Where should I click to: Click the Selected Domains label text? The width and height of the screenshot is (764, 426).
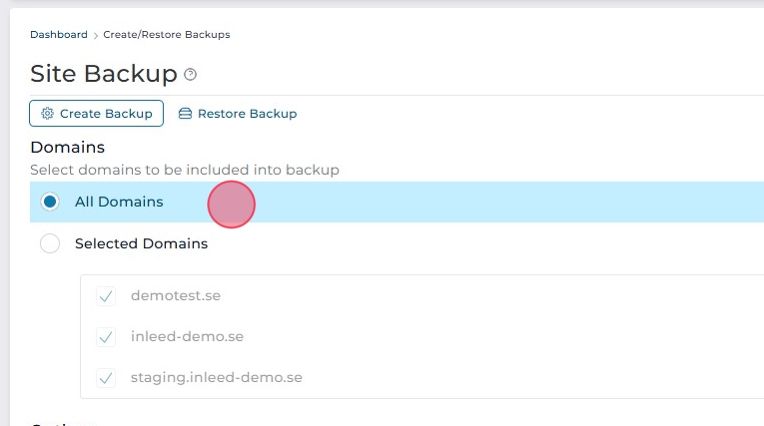(x=141, y=244)
